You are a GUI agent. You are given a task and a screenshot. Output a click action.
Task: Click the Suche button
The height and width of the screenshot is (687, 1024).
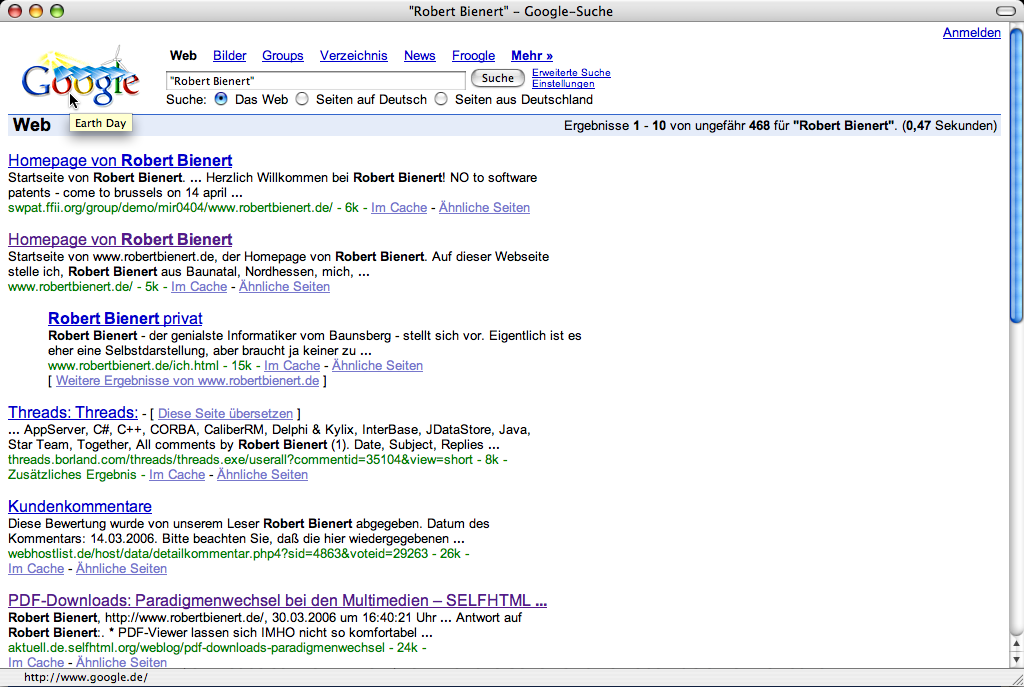(x=498, y=78)
